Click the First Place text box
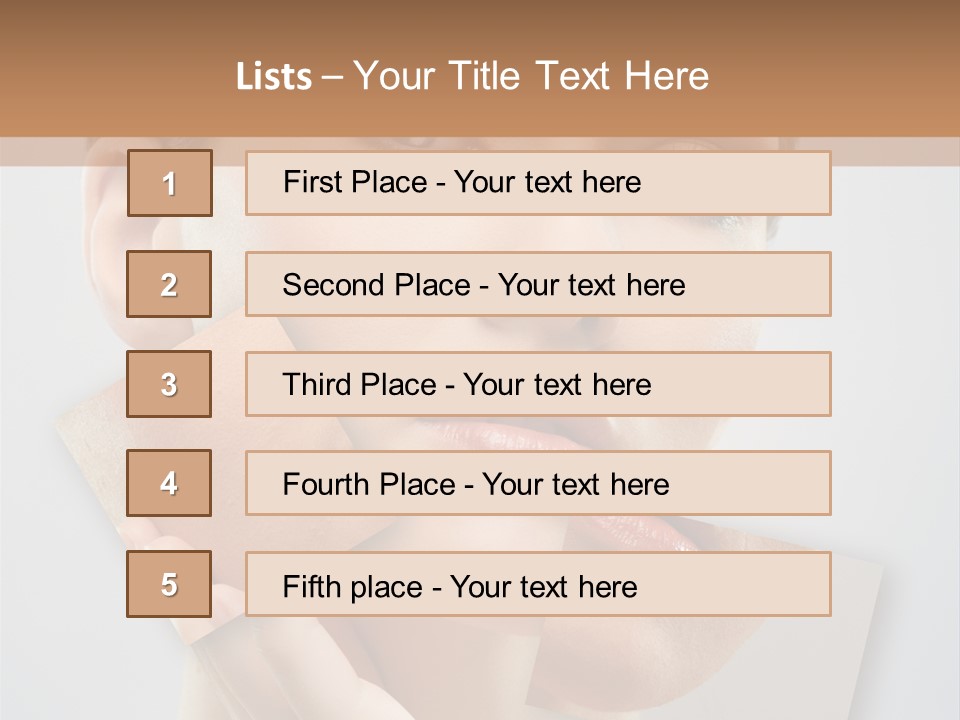Image resolution: width=960 pixels, height=720 pixels. [x=537, y=183]
